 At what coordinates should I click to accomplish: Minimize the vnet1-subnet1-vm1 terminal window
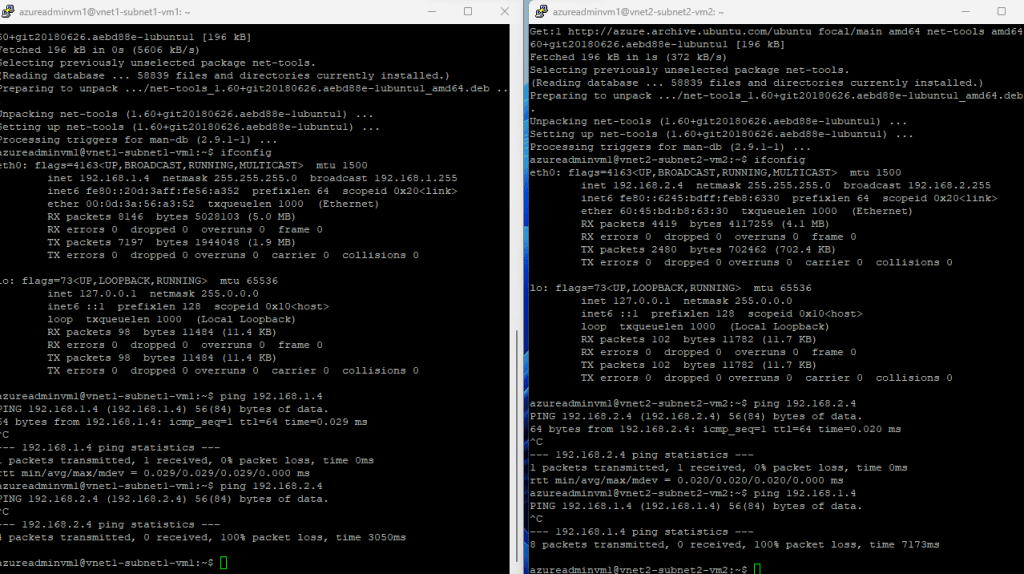pyautogui.click(x=430, y=10)
